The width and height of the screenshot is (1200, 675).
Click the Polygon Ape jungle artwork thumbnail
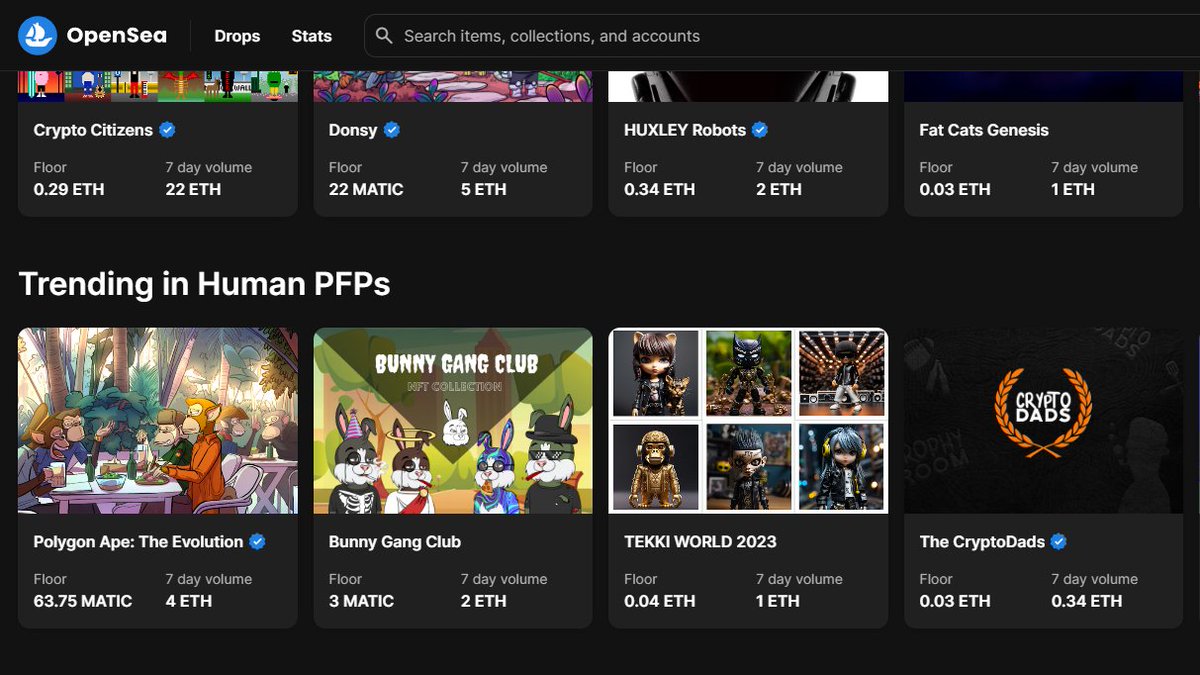pos(158,421)
